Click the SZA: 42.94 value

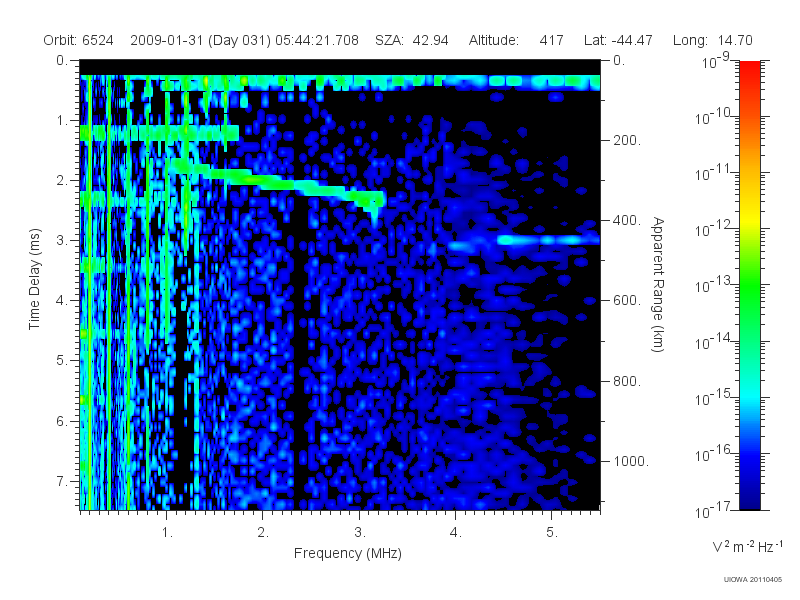point(412,40)
